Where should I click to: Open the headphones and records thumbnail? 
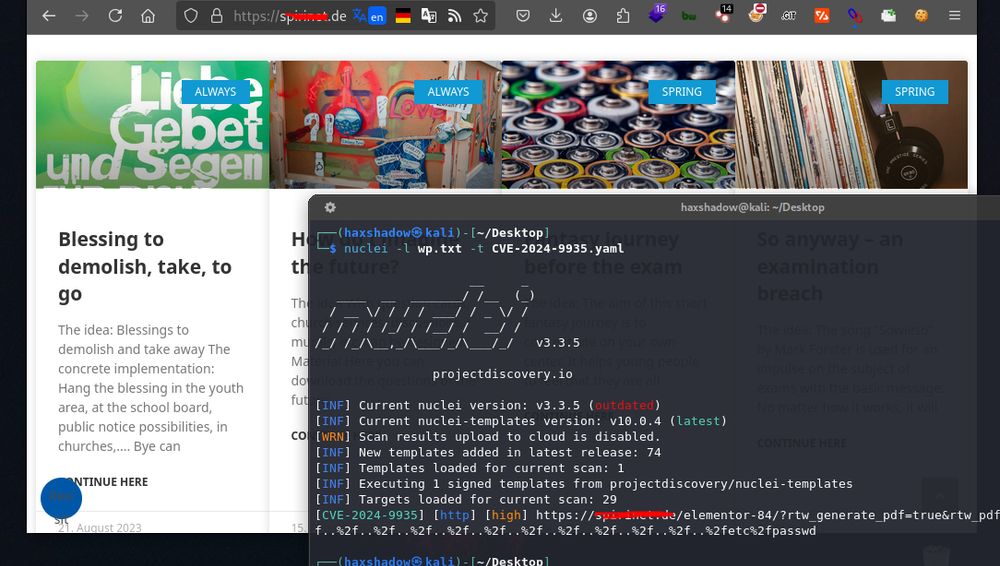click(x=851, y=124)
